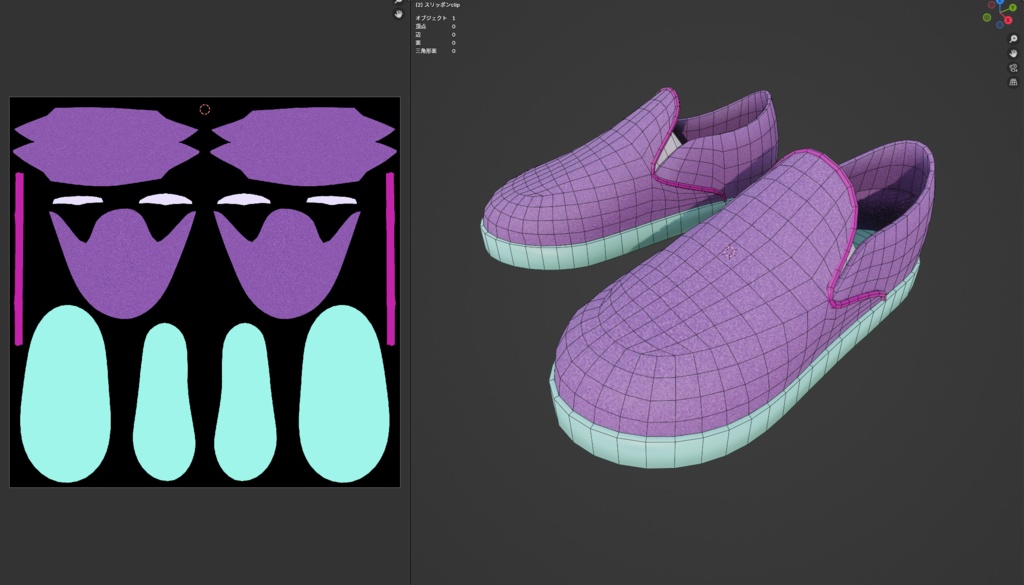Click the red X axis ball on the navigation gizmo
This screenshot has height=585, width=1024.
(1008, 19)
